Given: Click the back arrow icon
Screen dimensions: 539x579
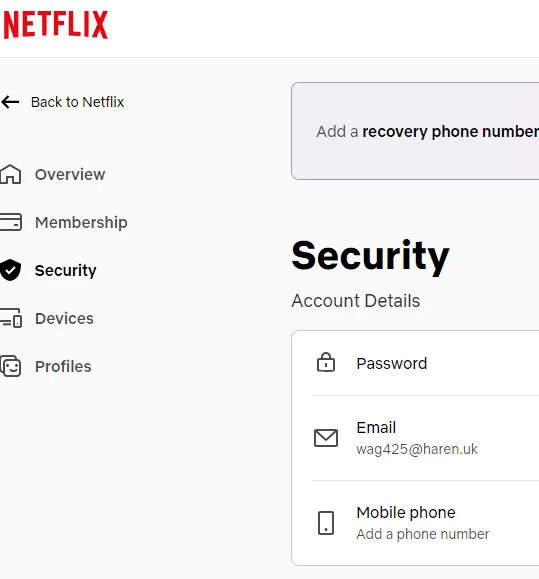Looking at the screenshot, I should pyautogui.click(x=10, y=102).
